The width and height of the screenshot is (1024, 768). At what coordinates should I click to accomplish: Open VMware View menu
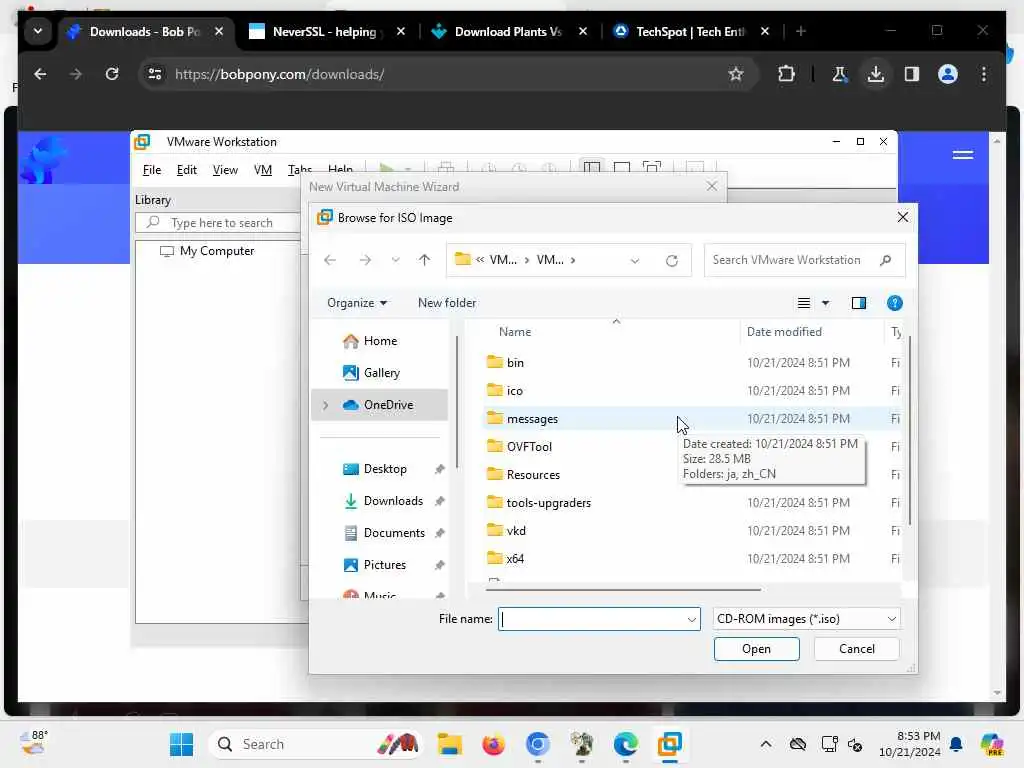225,170
